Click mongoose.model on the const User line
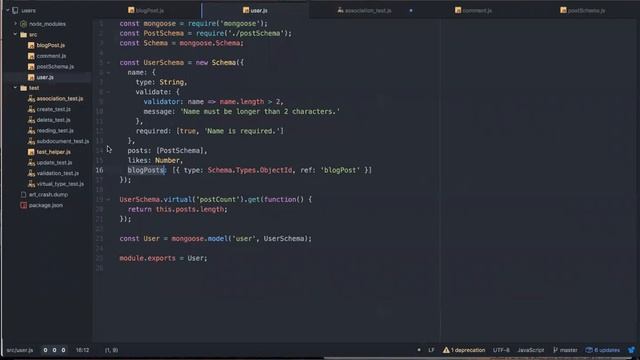640x360 pixels. pos(200,239)
